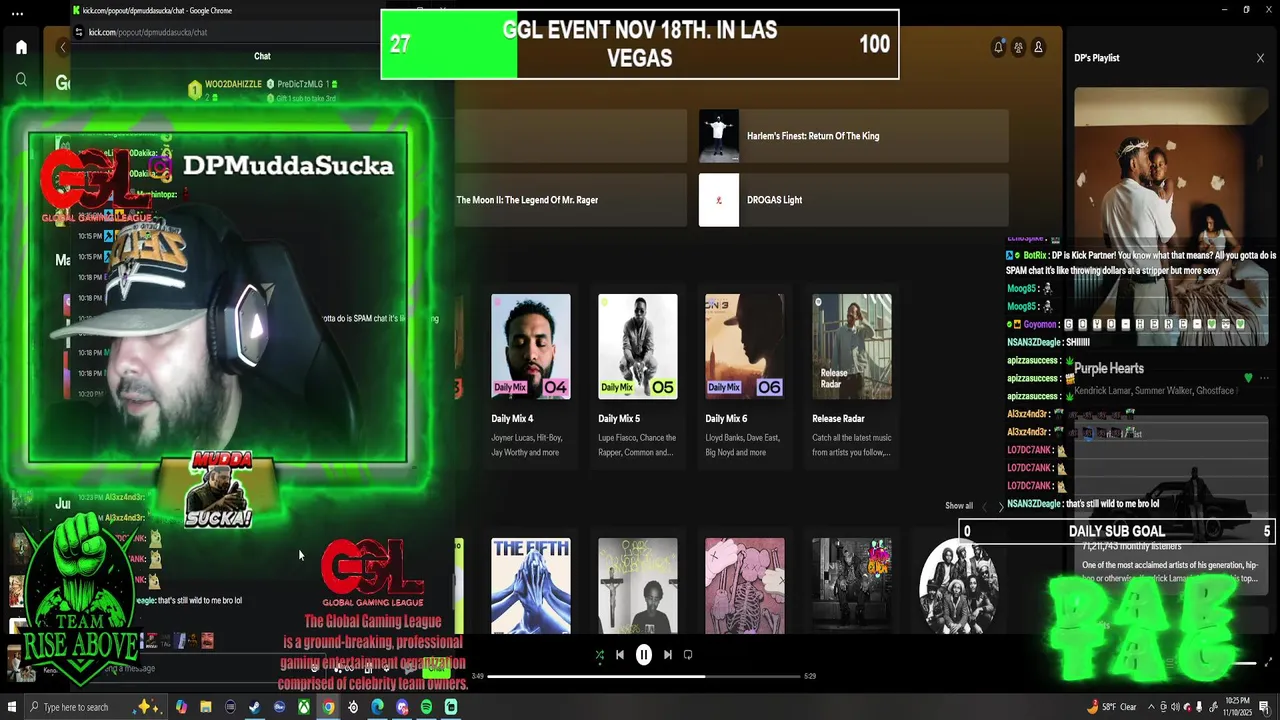The height and width of the screenshot is (720, 1280).
Task: Open more options next to Purple Hearts
Action: [x=1264, y=378]
